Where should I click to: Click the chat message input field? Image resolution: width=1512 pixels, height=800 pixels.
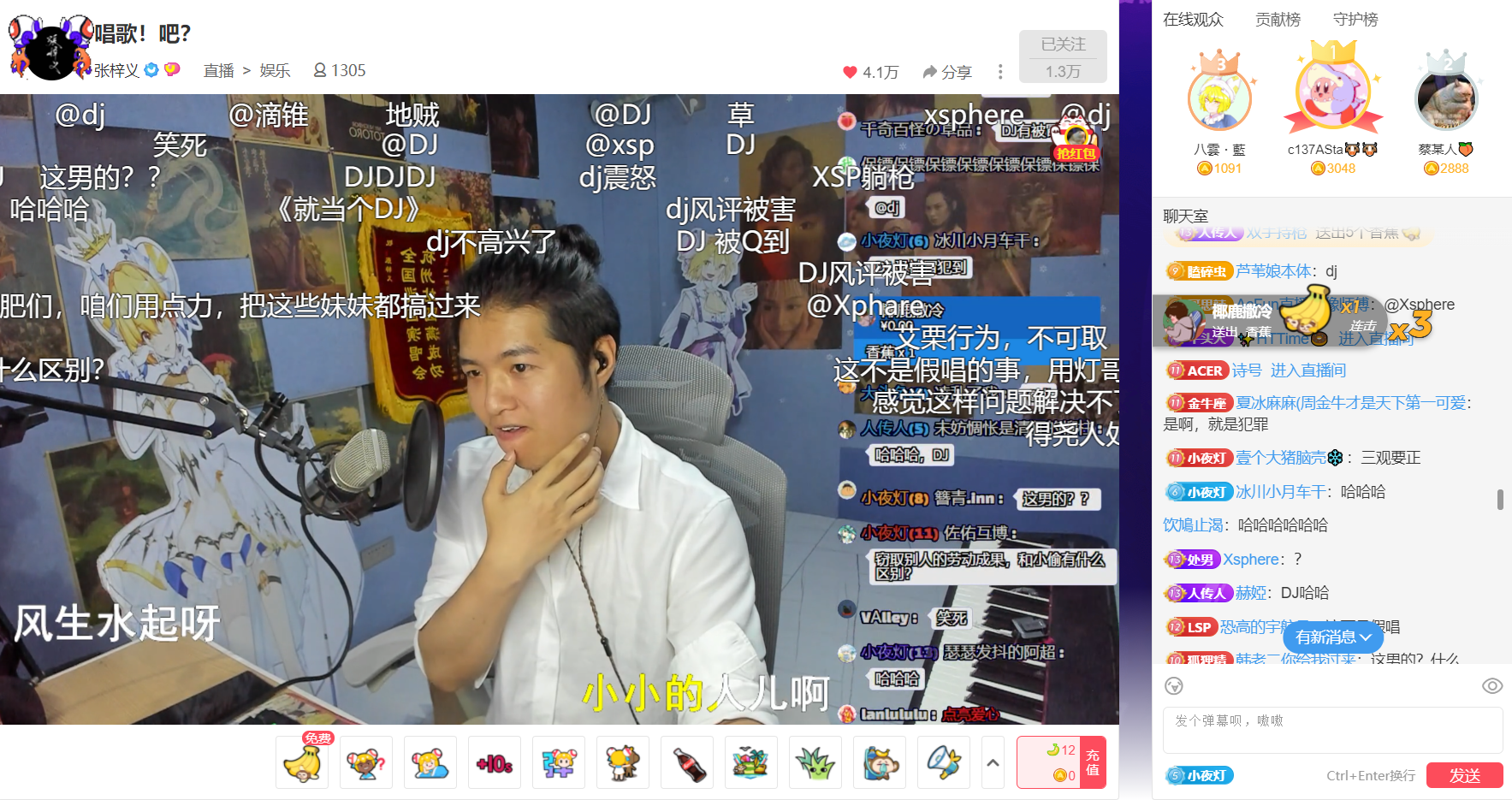(1332, 730)
